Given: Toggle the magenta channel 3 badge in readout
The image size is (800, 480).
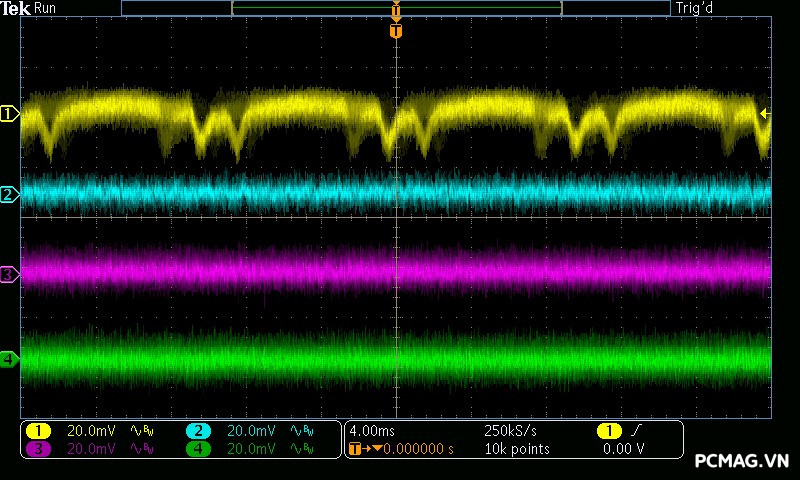Looking at the screenshot, I should [38, 449].
